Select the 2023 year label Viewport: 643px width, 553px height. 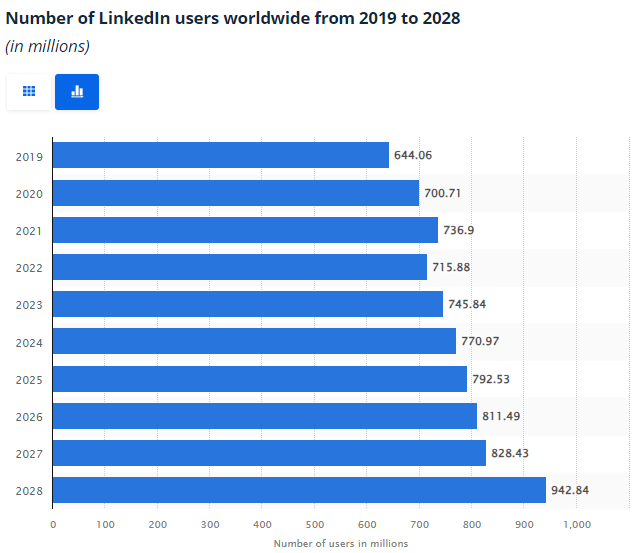[29, 305]
